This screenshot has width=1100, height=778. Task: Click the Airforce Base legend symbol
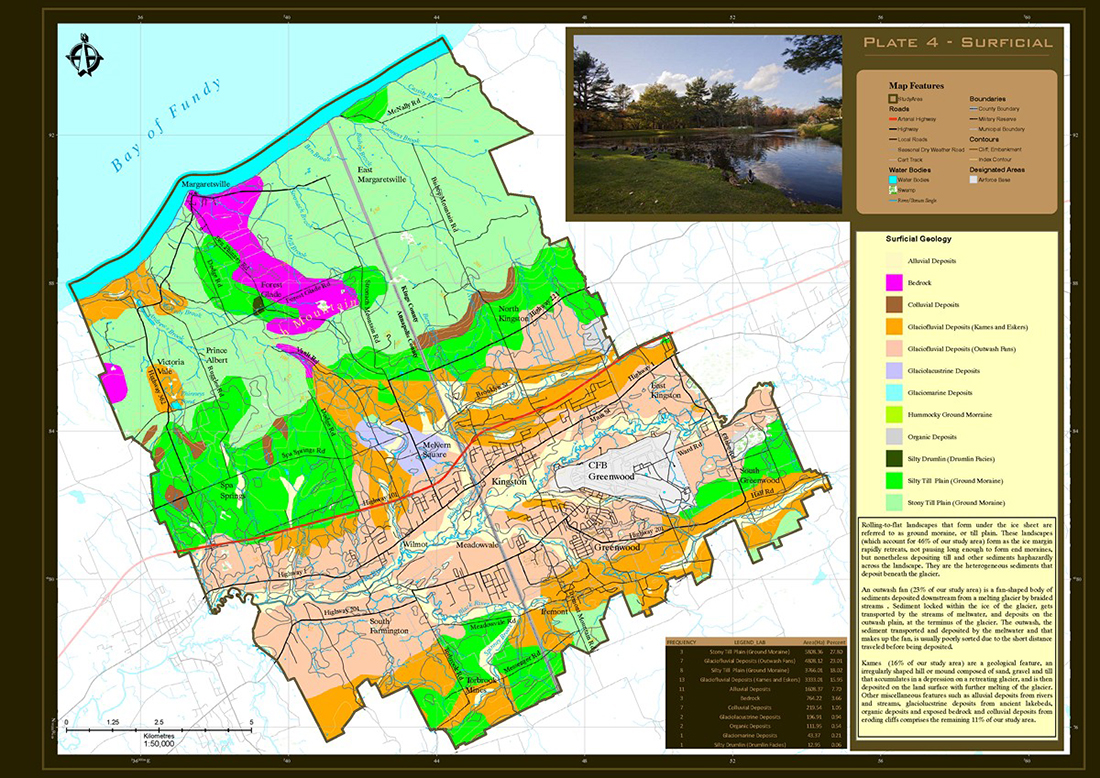point(974,180)
